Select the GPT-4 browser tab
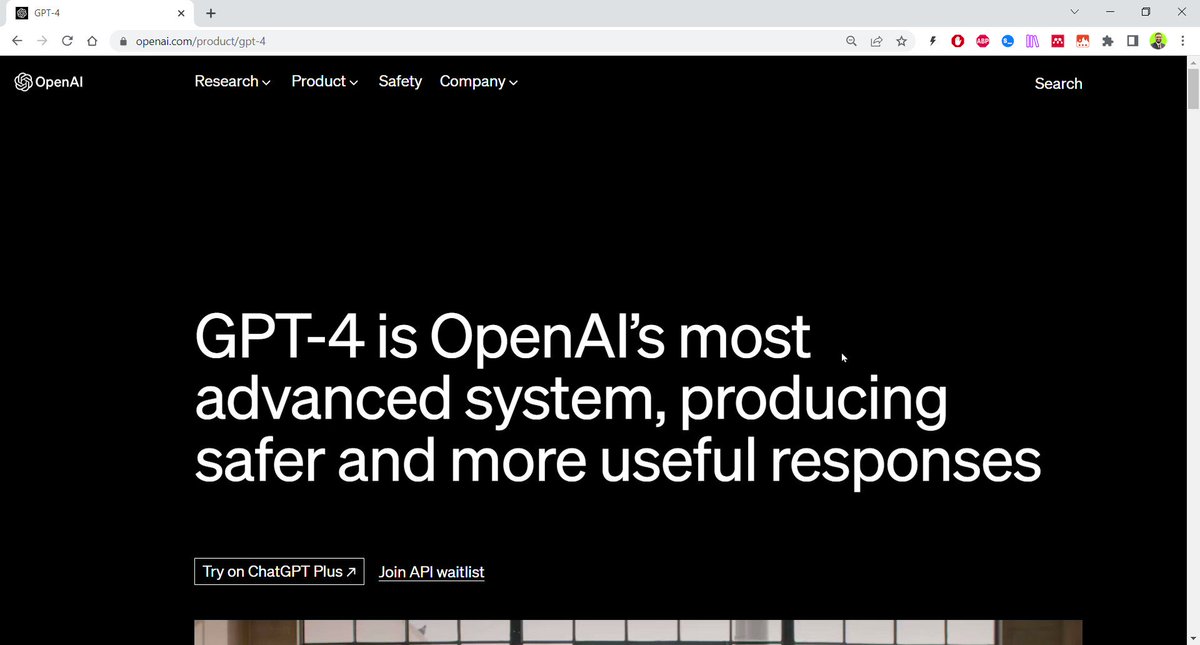Viewport: 1200px width, 645px height. click(100, 13)
